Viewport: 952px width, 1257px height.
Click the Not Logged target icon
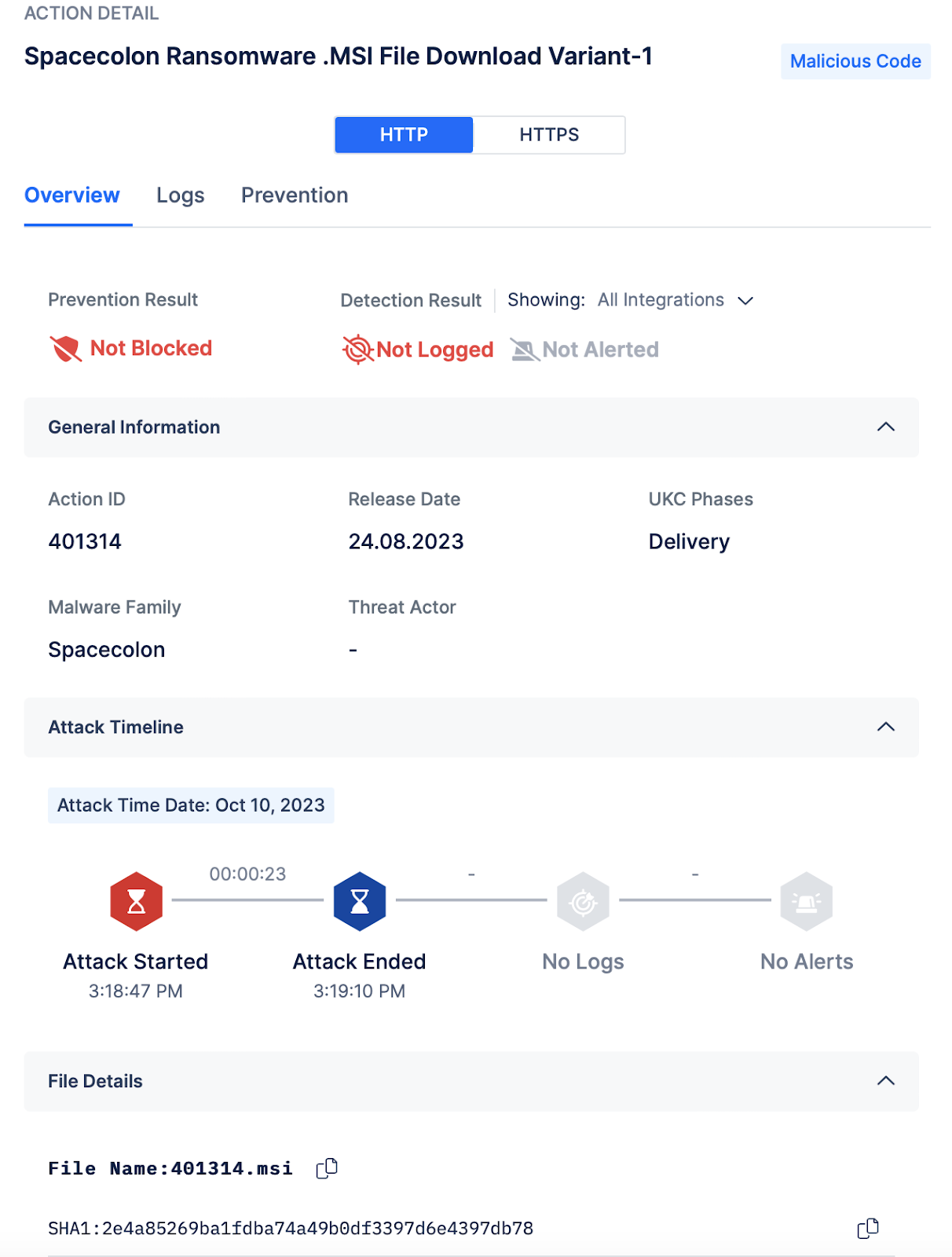(357, 350)
